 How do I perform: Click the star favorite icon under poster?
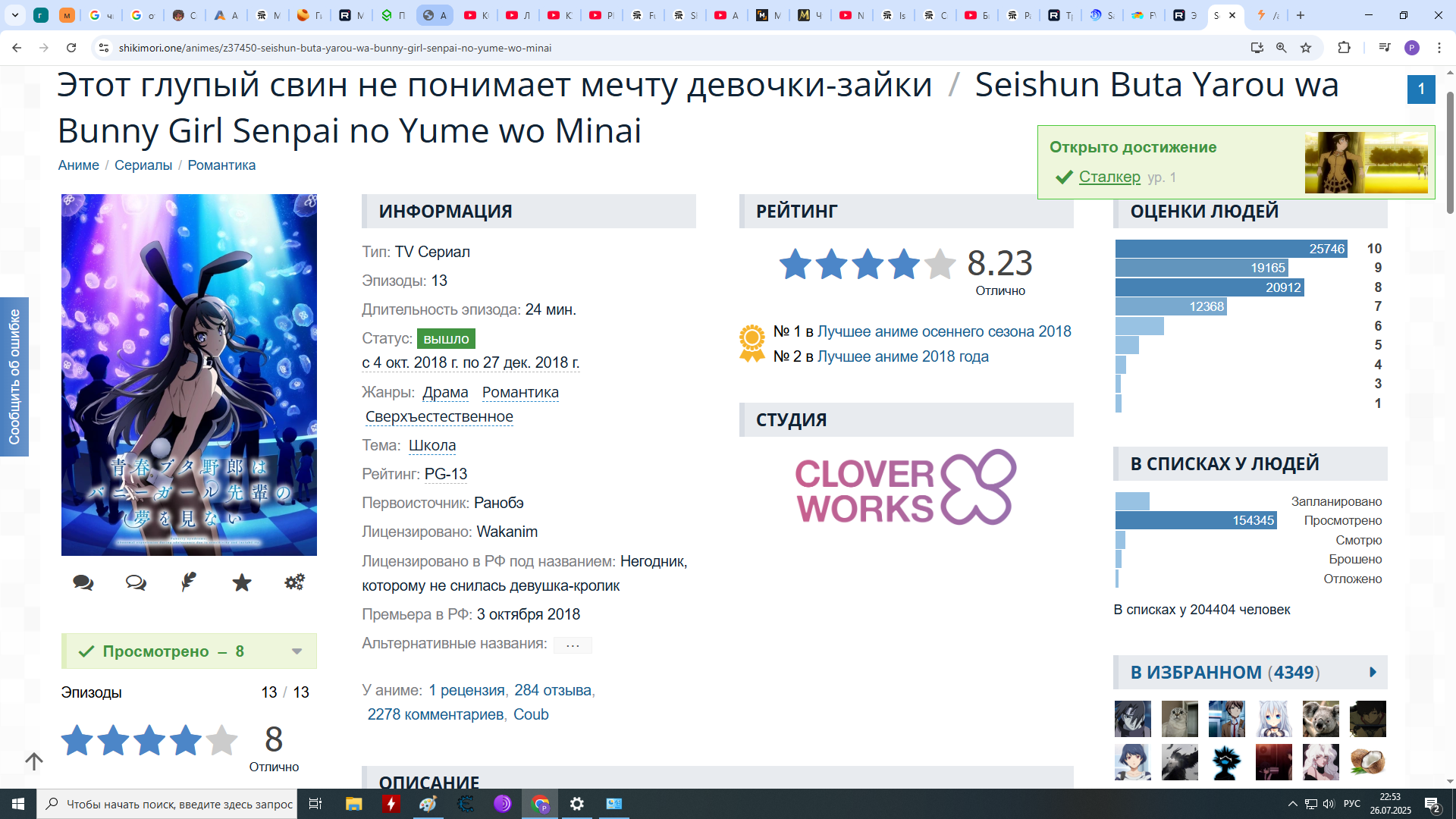tap(242, 582)
